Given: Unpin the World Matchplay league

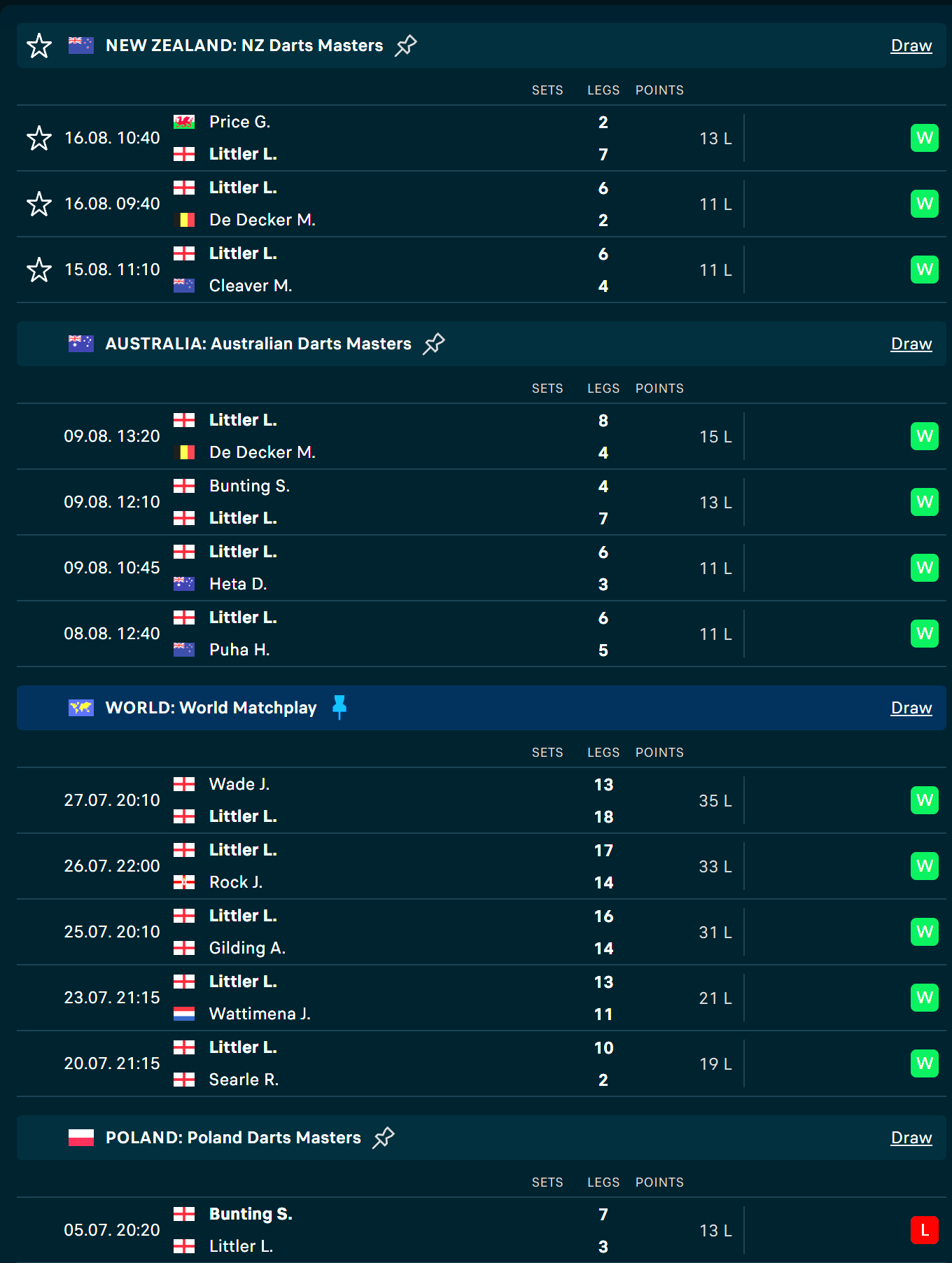Looking at the screenshot, I should coord(339,707).
